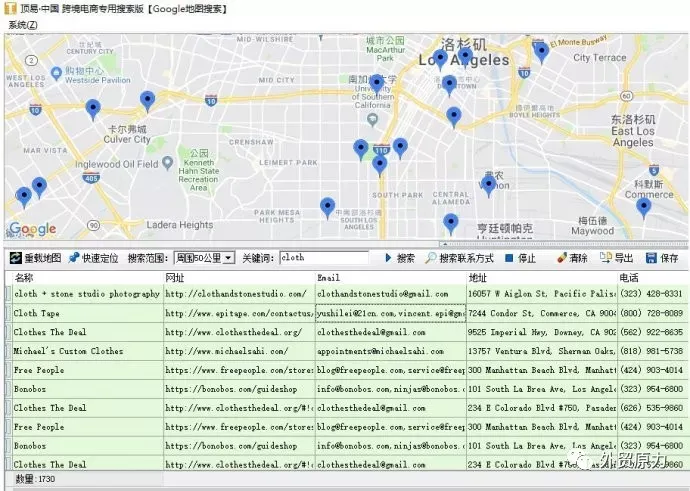Click the map pin at Park Mesa Heights
Screen dimensions: 690x491
click(x=327, y=208)
